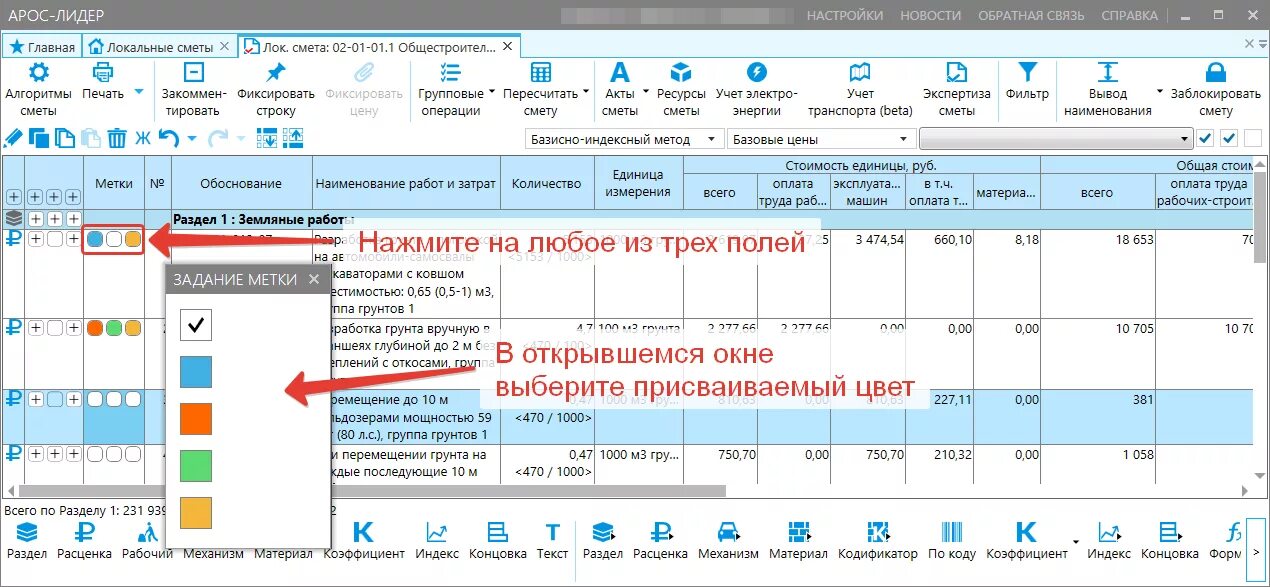1270x587 pixels.
Task: Click the trash delete icon
Action: click(x=117, y=138)
